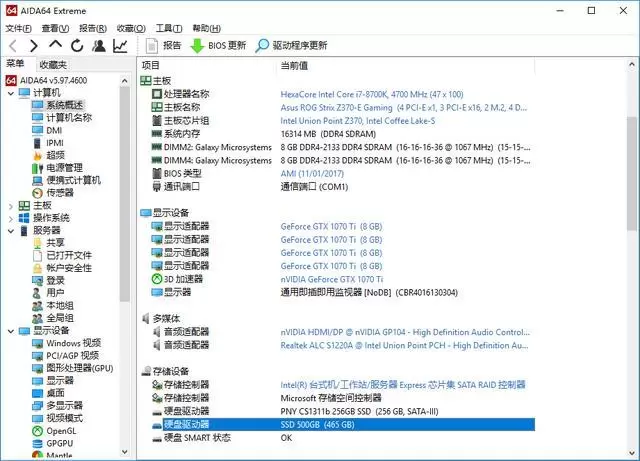Expand the 操作系统 tree node

11,218
